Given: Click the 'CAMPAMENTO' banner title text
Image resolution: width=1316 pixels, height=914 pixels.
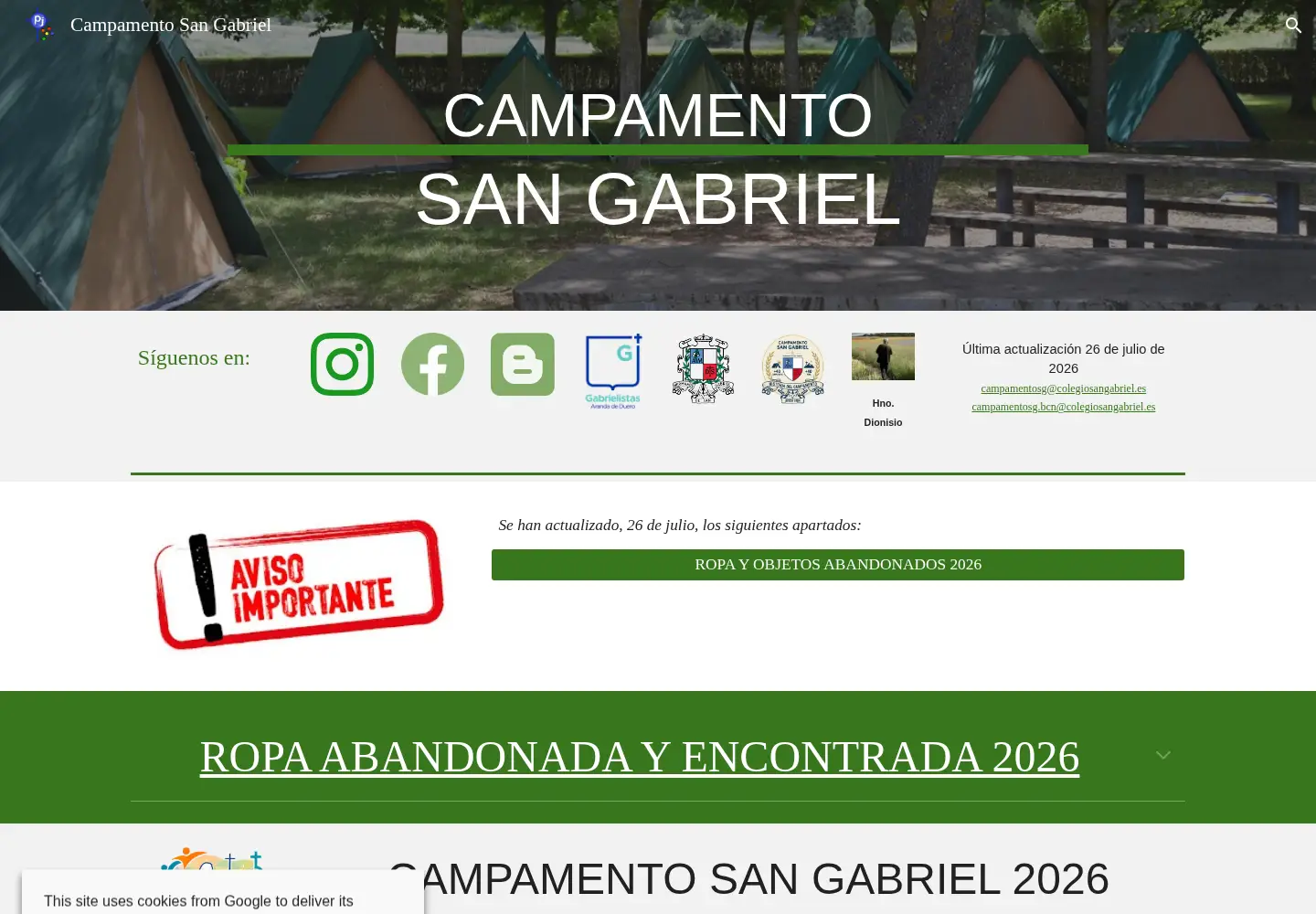Looking at the screenshot, I should pos(658,115).
